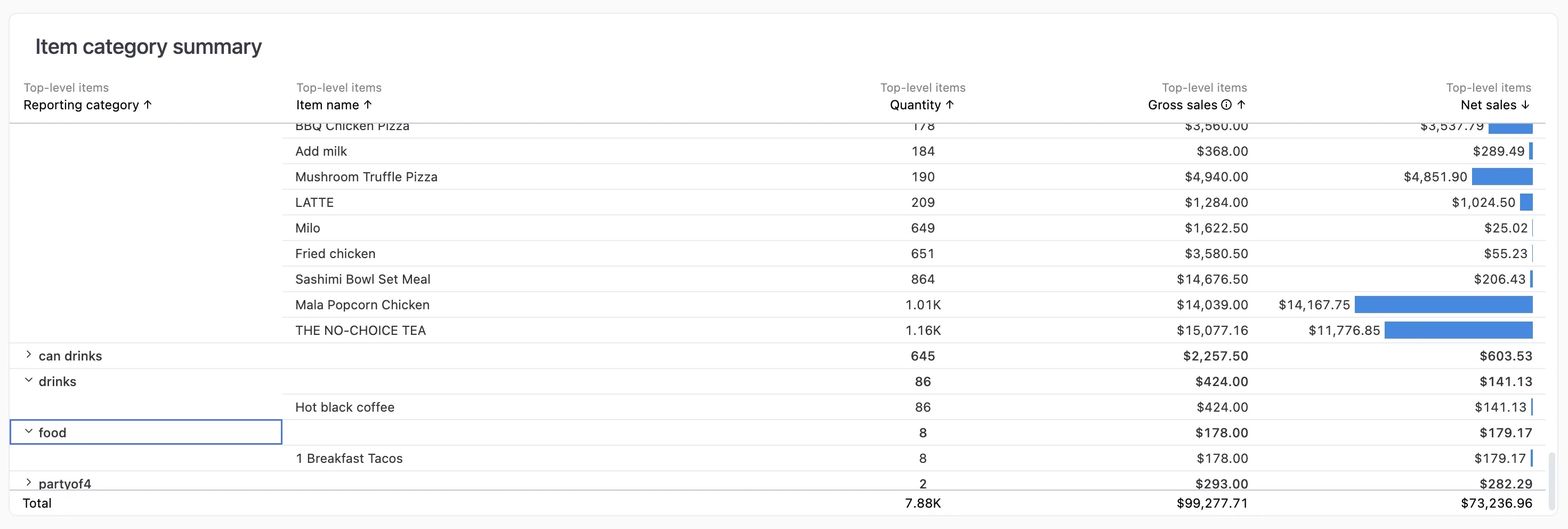Click the vertical scrollbar on the right
This screenshot has height=529, width=1568.
click(x=1550, y=481)
